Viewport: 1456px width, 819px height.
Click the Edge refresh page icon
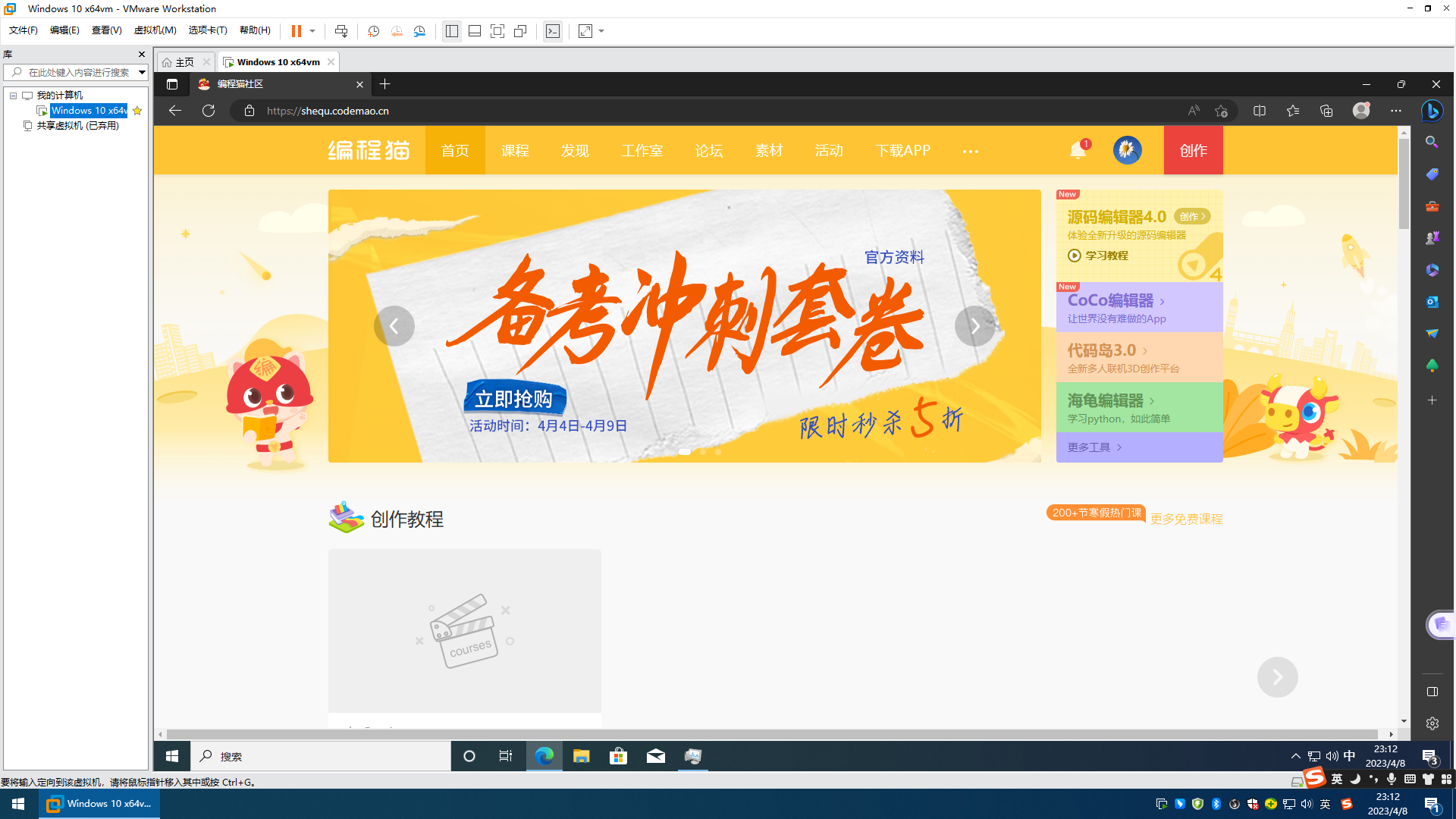click(209, 111)
